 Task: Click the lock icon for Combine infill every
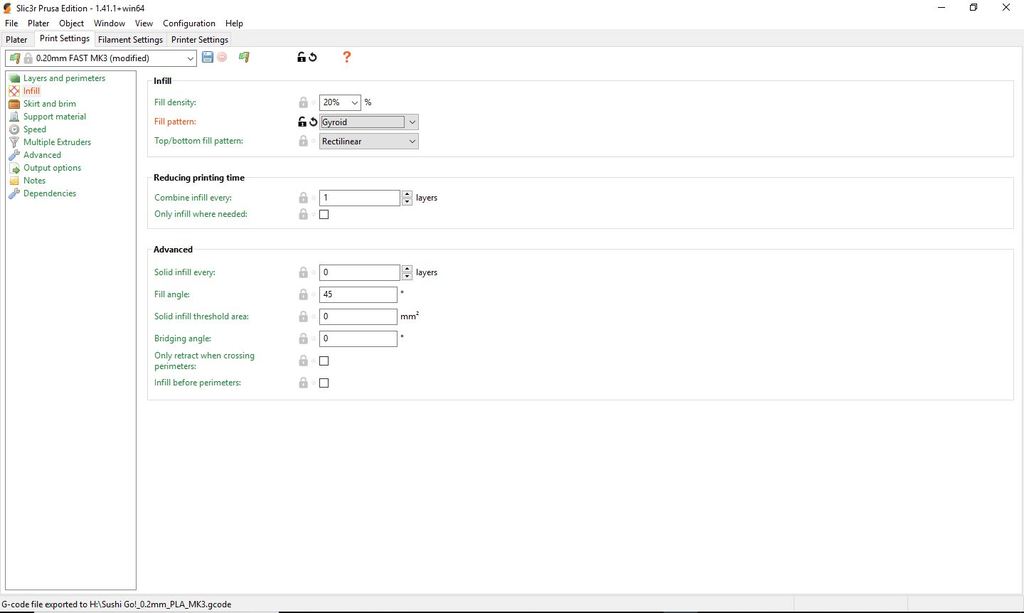coord(303,197)
